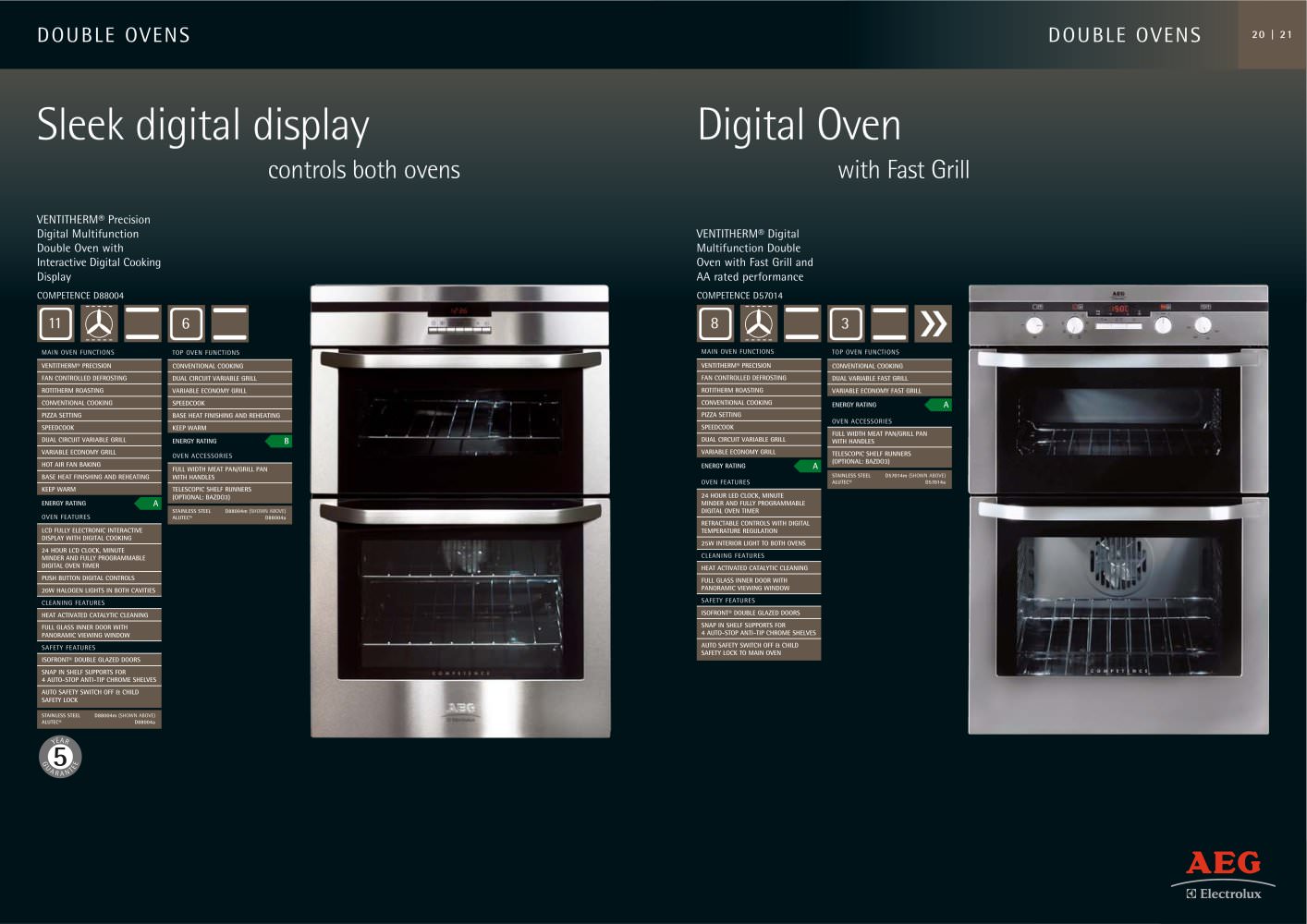The height and width of the screenshot is (924, 1307).
Task: Click the 'MAIN OVEN FUNCTIONS' heading under D88004
Action: click(78, 352)
